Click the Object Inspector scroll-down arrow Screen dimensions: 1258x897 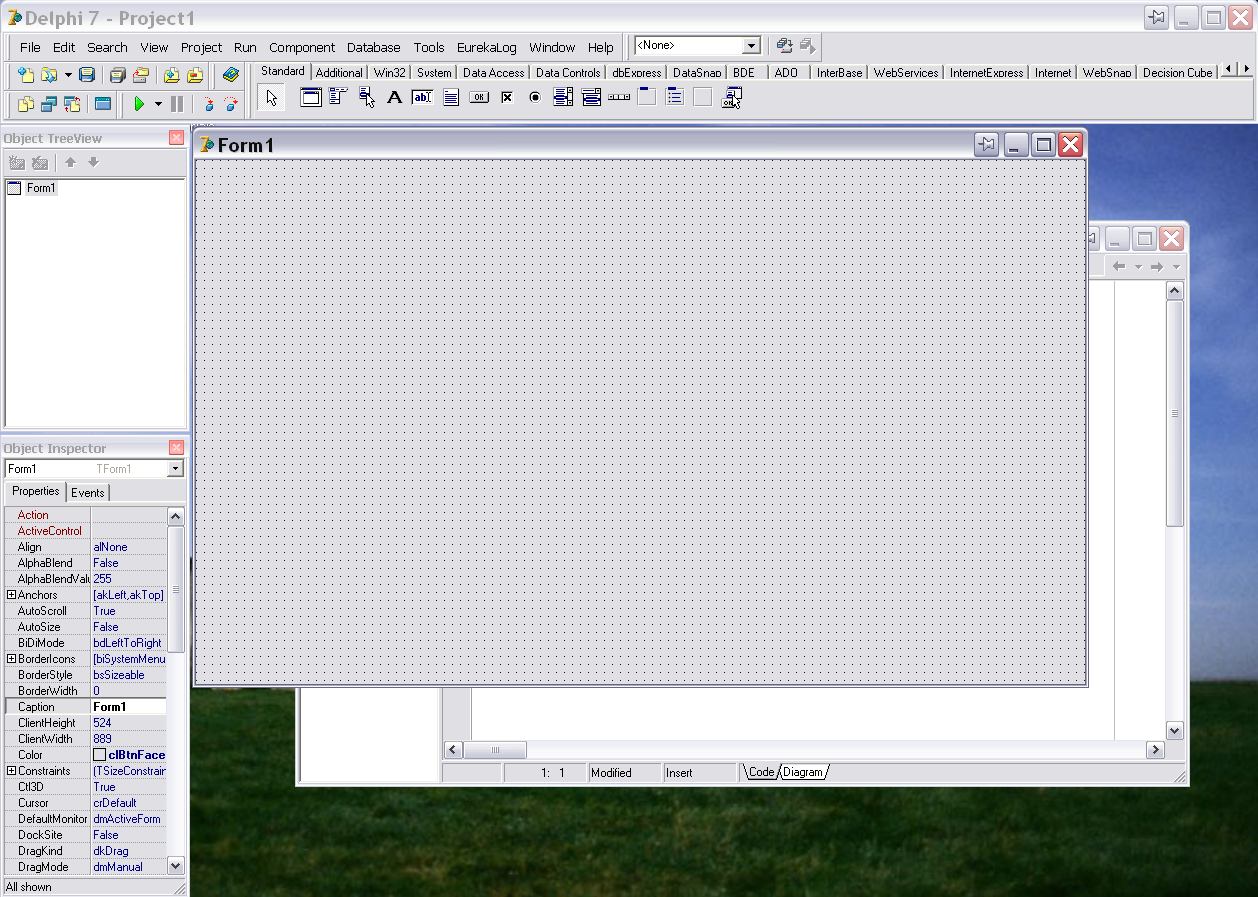(176, 866)
